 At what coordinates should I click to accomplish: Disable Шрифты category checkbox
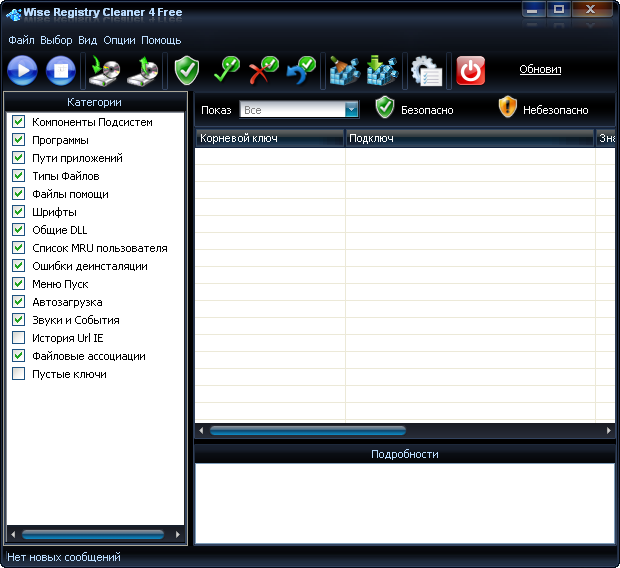click(x=19, y=211)
